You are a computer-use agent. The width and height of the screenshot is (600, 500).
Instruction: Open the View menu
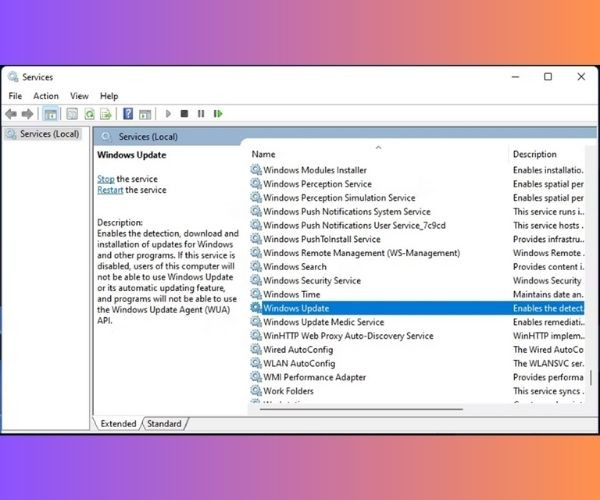pos(79,96)
